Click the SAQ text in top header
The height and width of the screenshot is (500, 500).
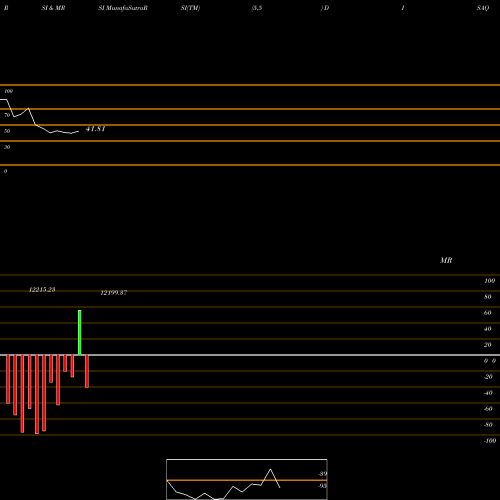[483, 8]
